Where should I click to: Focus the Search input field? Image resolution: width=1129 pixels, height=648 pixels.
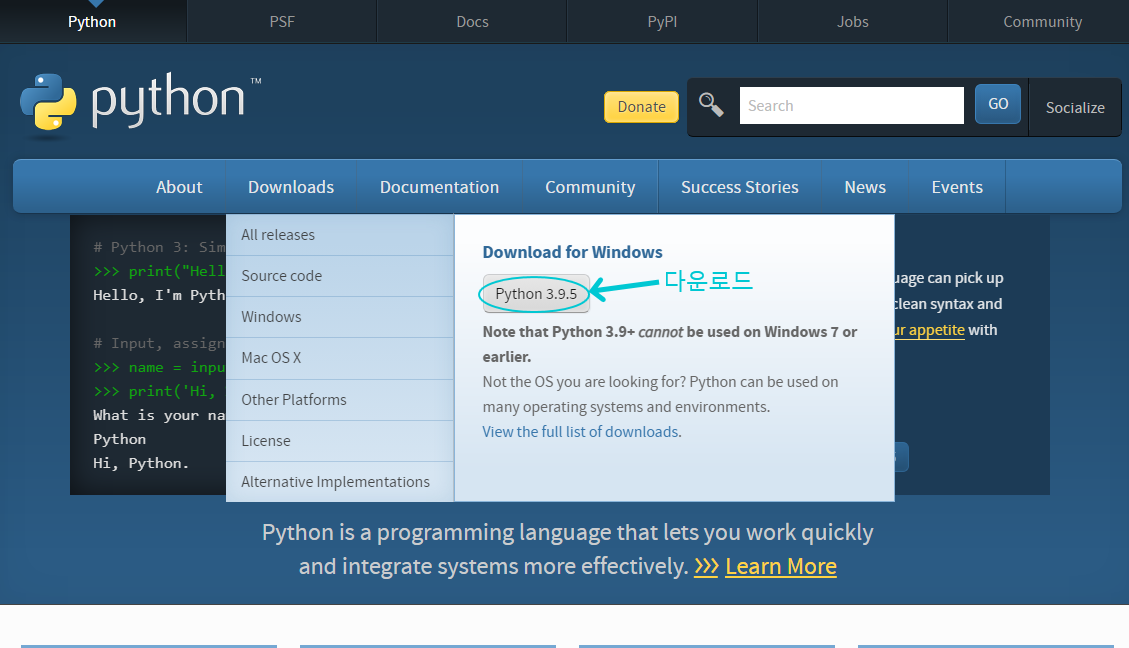tap(851, 106)
